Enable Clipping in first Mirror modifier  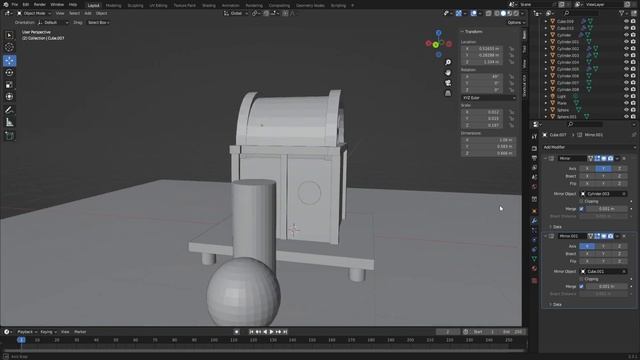pos(582,202)
